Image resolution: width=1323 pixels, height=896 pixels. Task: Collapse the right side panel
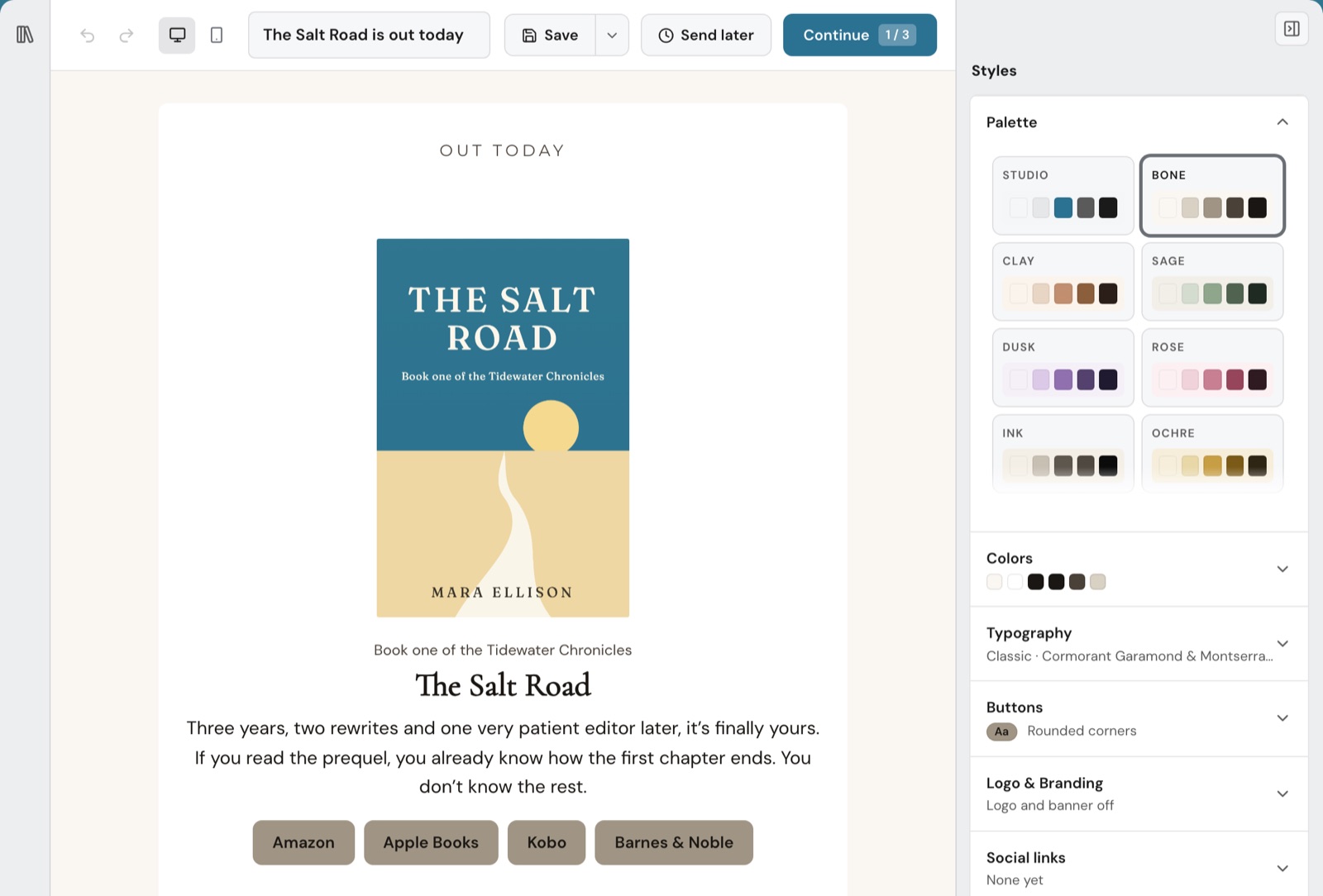(x=1292, y=29)
